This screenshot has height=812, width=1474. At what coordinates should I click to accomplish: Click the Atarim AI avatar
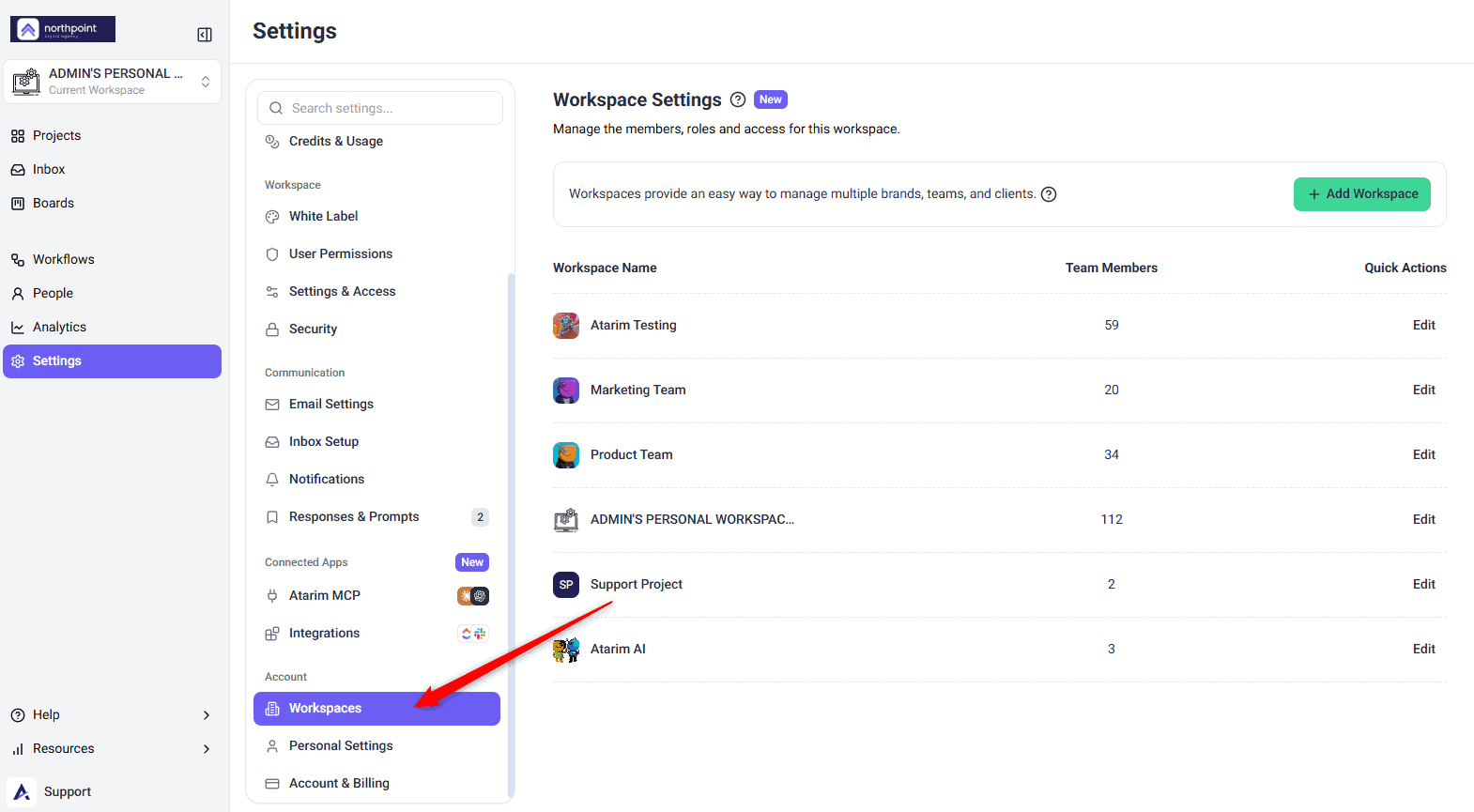click(566, 650)
